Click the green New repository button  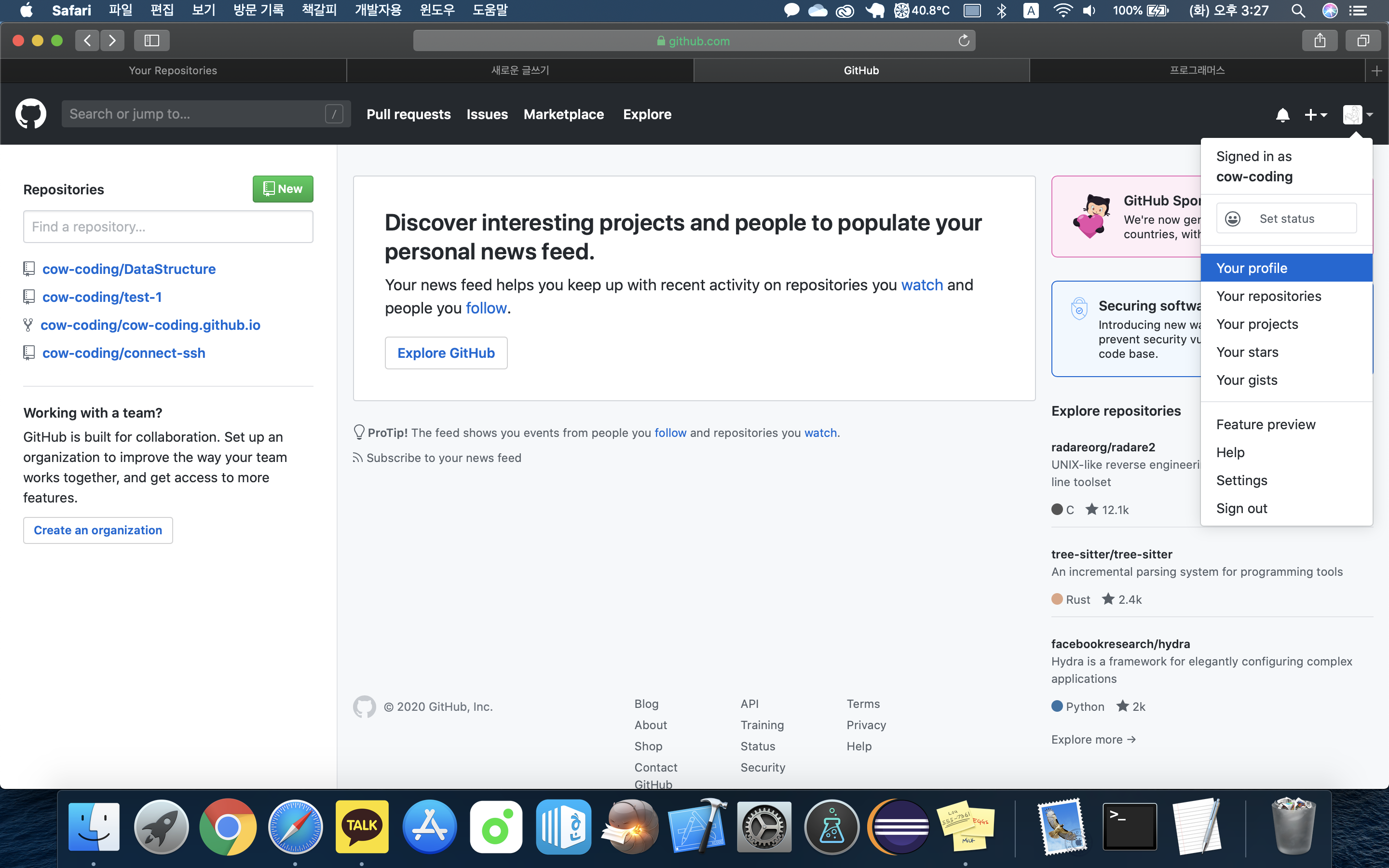tap(283, 189)
